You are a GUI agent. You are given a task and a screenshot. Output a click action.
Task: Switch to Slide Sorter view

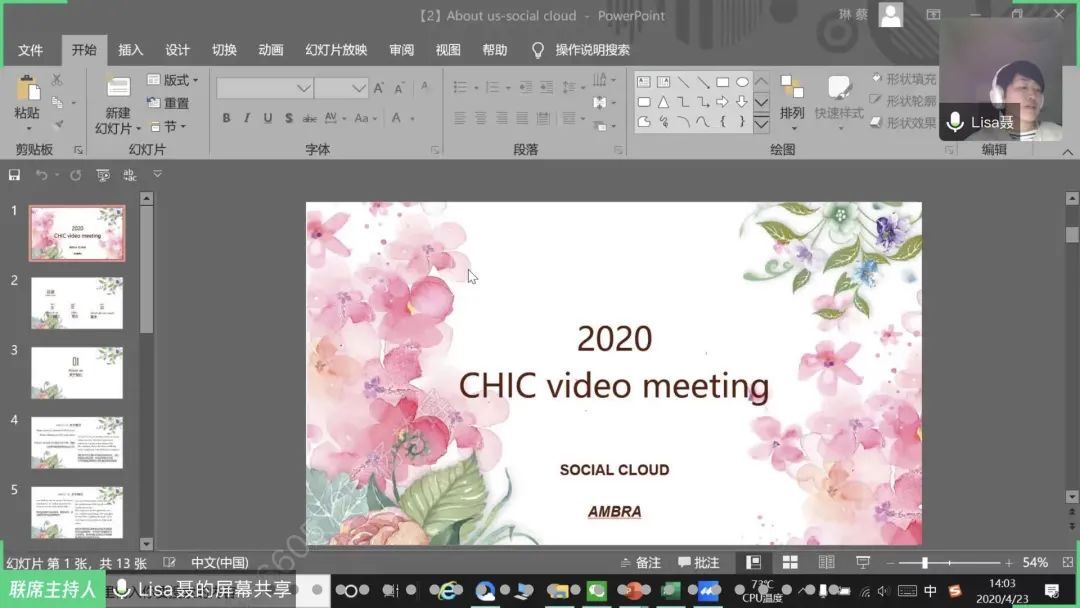click(x=790, y=563)
